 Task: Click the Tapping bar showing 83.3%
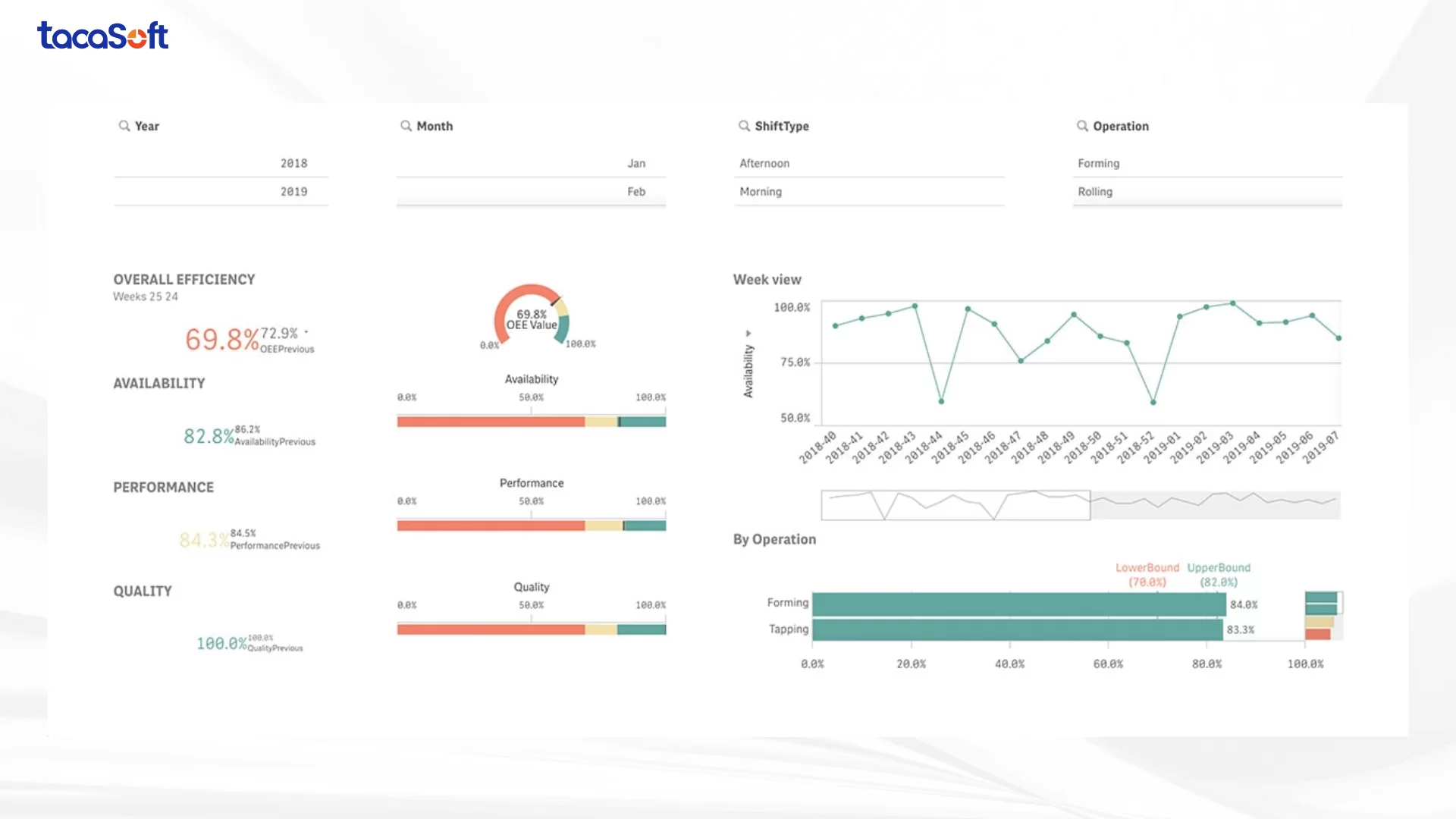click(1017, 629)
